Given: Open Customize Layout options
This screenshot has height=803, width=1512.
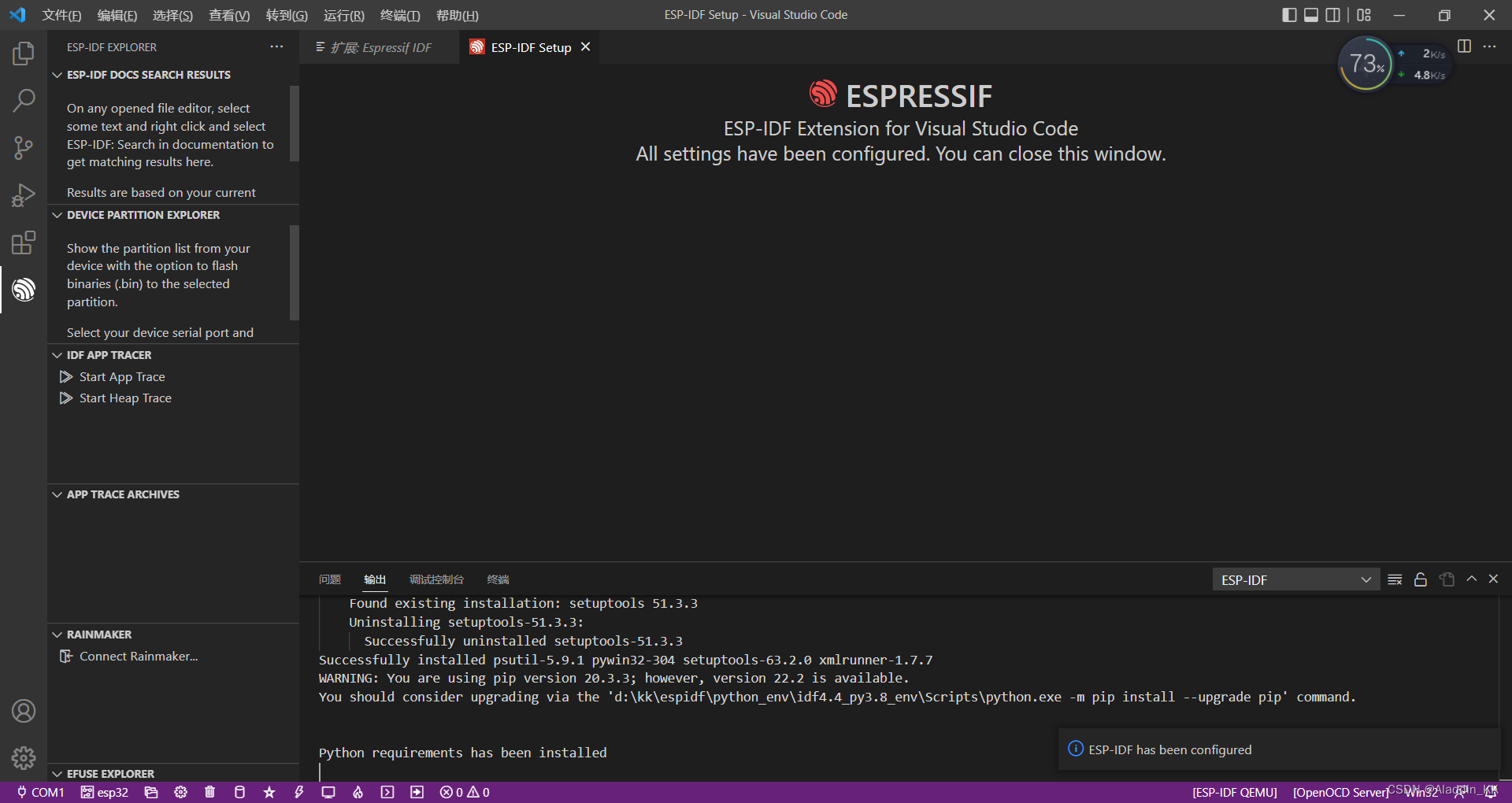Looking at the screenshot, I should [1364, 15].
